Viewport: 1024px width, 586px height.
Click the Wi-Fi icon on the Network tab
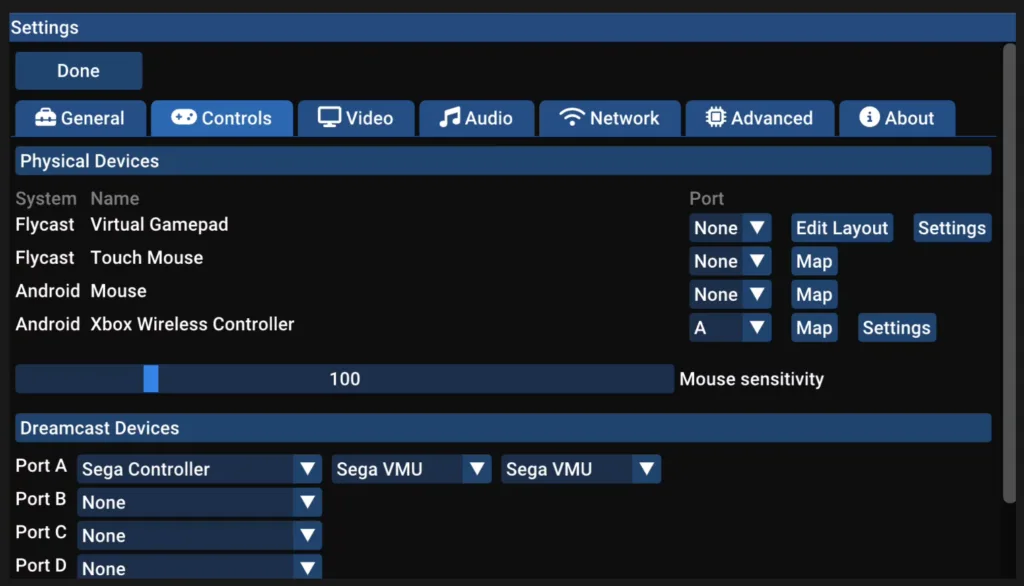click(x=571, y=118)
